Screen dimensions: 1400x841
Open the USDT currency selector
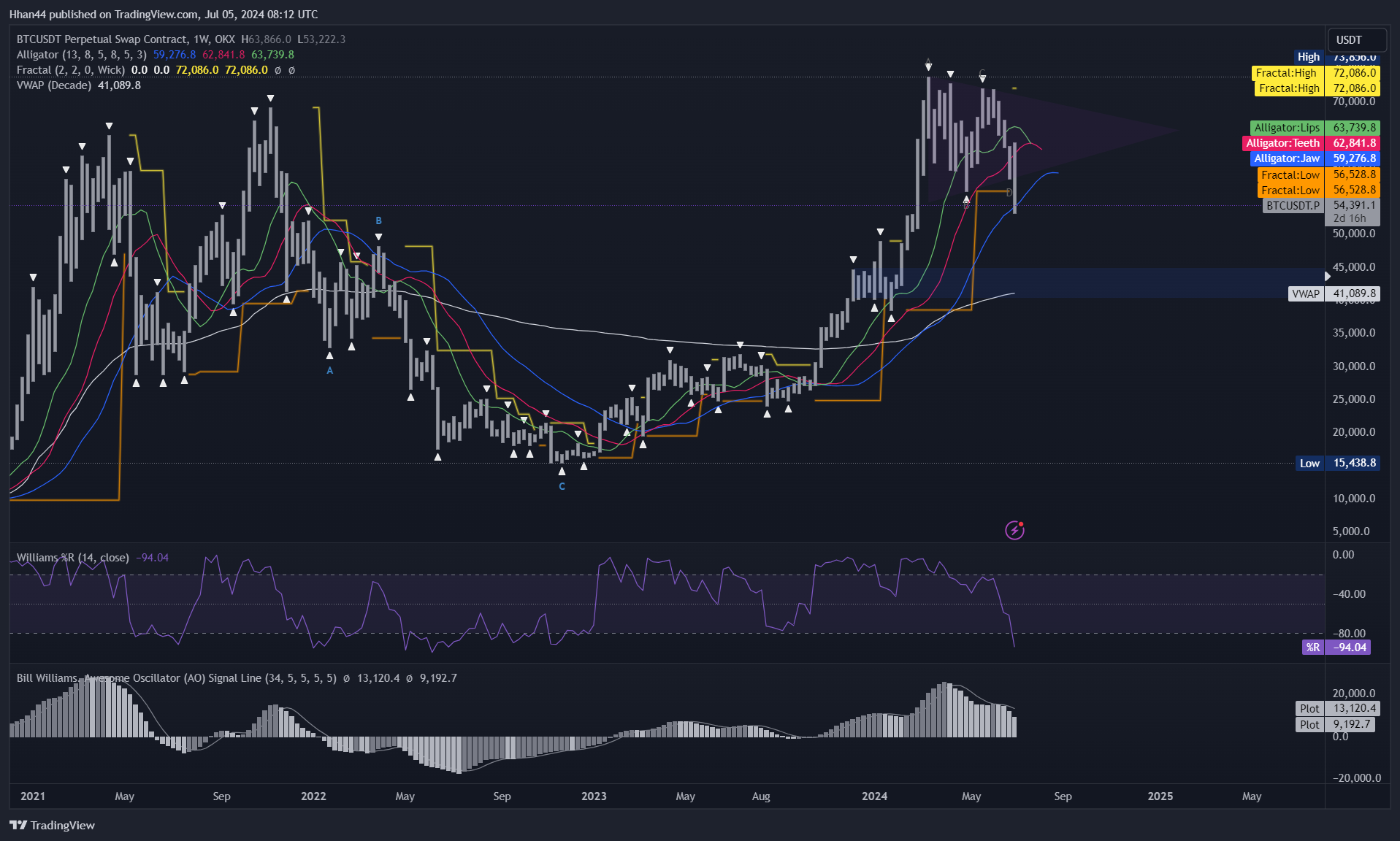(x=1357, y=39)
